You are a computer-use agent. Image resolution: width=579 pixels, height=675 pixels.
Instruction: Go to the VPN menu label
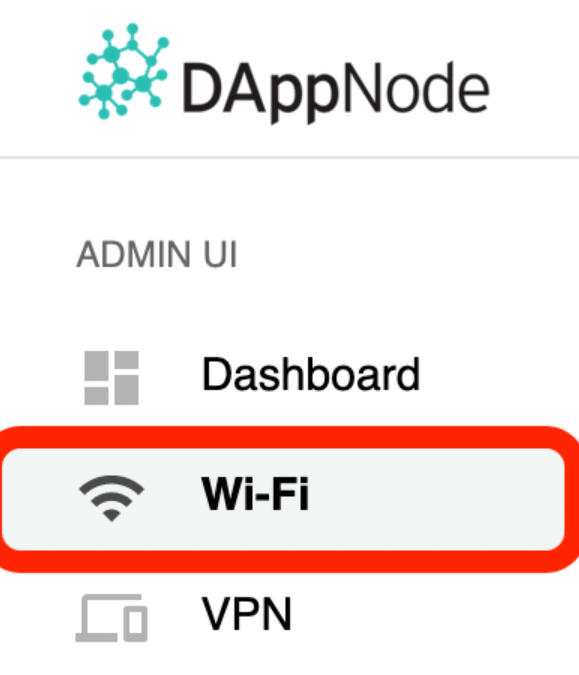point(247,614)
